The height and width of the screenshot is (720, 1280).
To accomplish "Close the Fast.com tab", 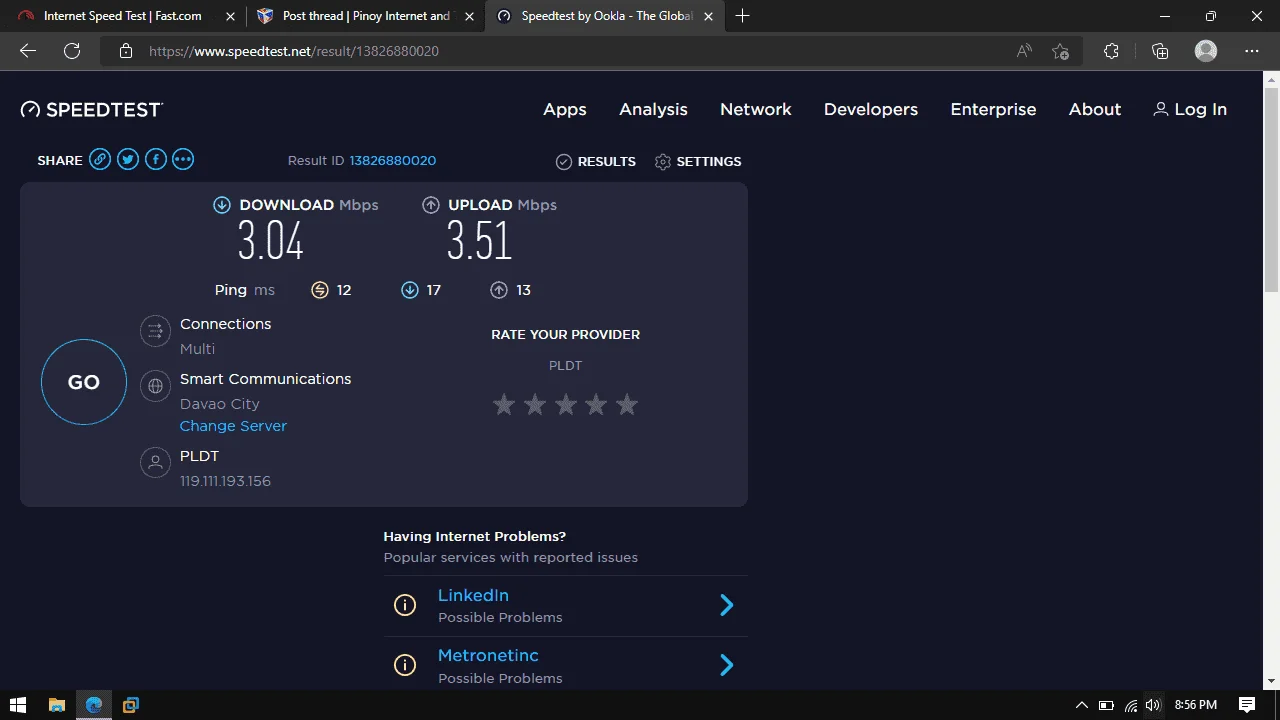I will pyautogui.click(x=230, y=16).
